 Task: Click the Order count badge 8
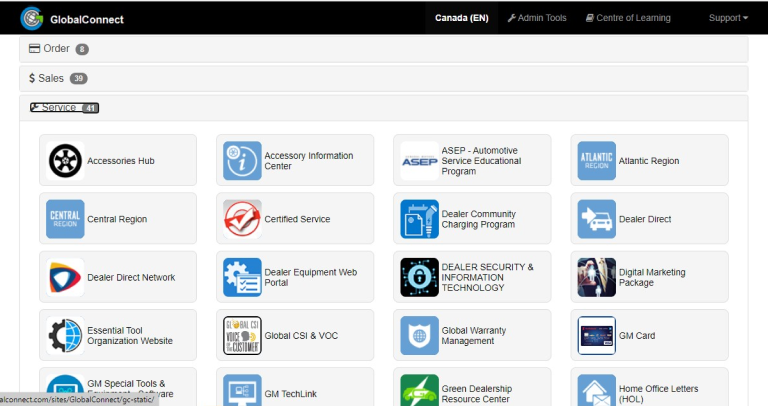coord(82,49)
